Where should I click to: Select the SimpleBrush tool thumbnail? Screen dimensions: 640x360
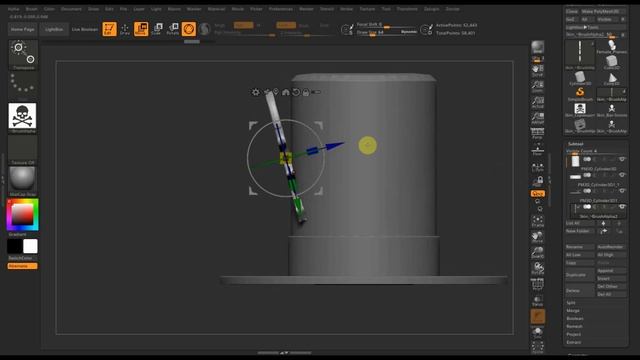click(x=580, y=94)
